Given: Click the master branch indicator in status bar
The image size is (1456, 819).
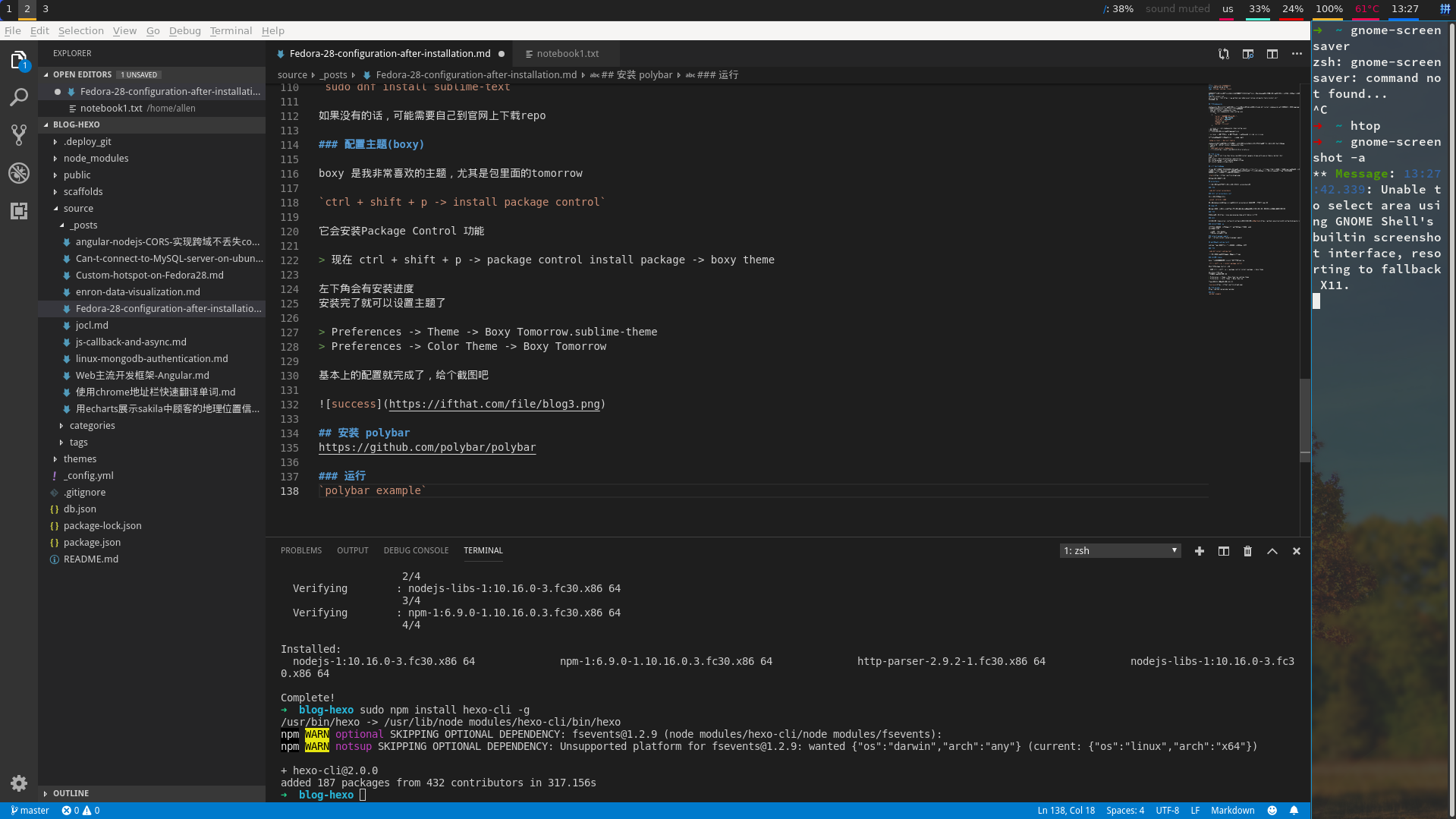Looking at the screenshot, I should 30,811.
